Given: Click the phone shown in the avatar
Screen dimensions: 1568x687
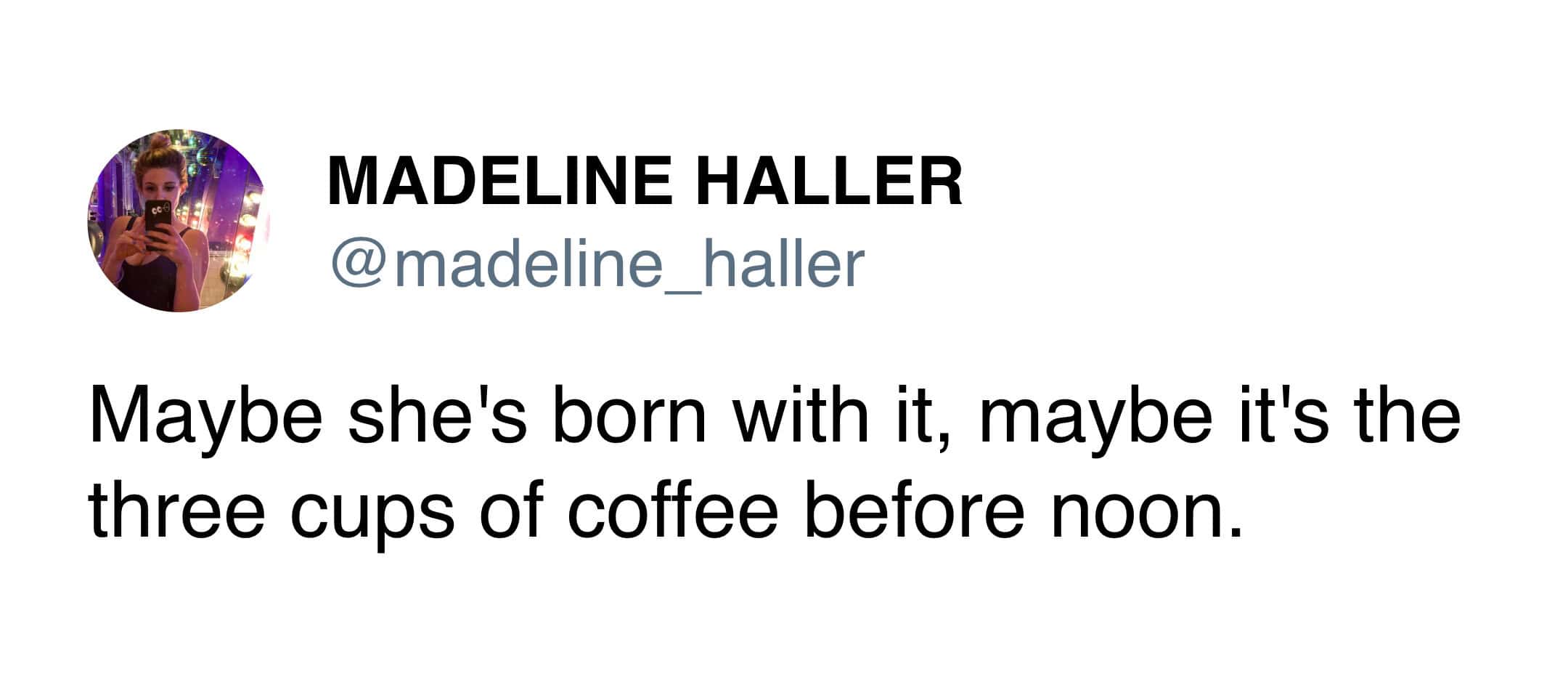Looking at the screenshot, I should (158, 225).
